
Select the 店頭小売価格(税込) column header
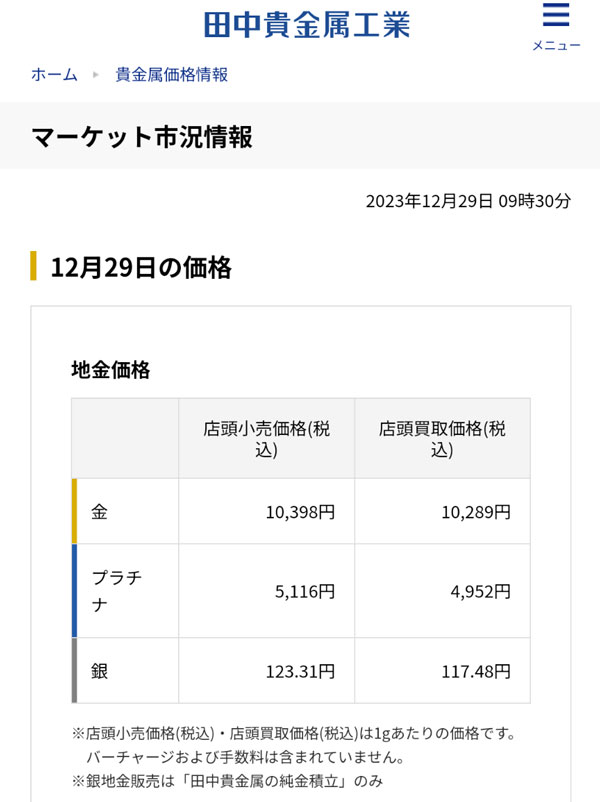coord(267,439)
